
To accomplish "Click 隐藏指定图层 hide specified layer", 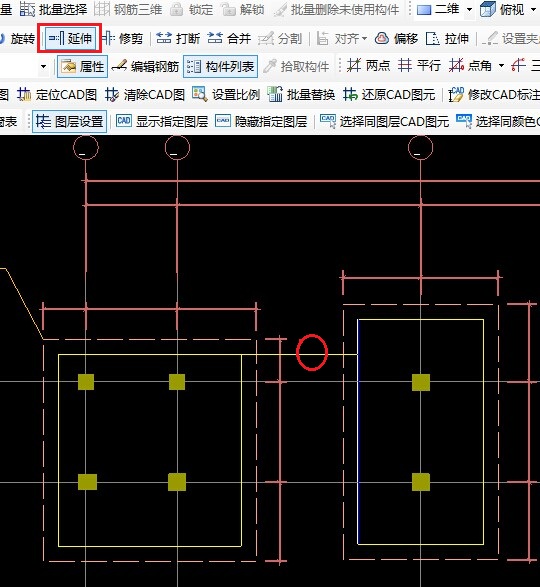I will pos(261,121).
